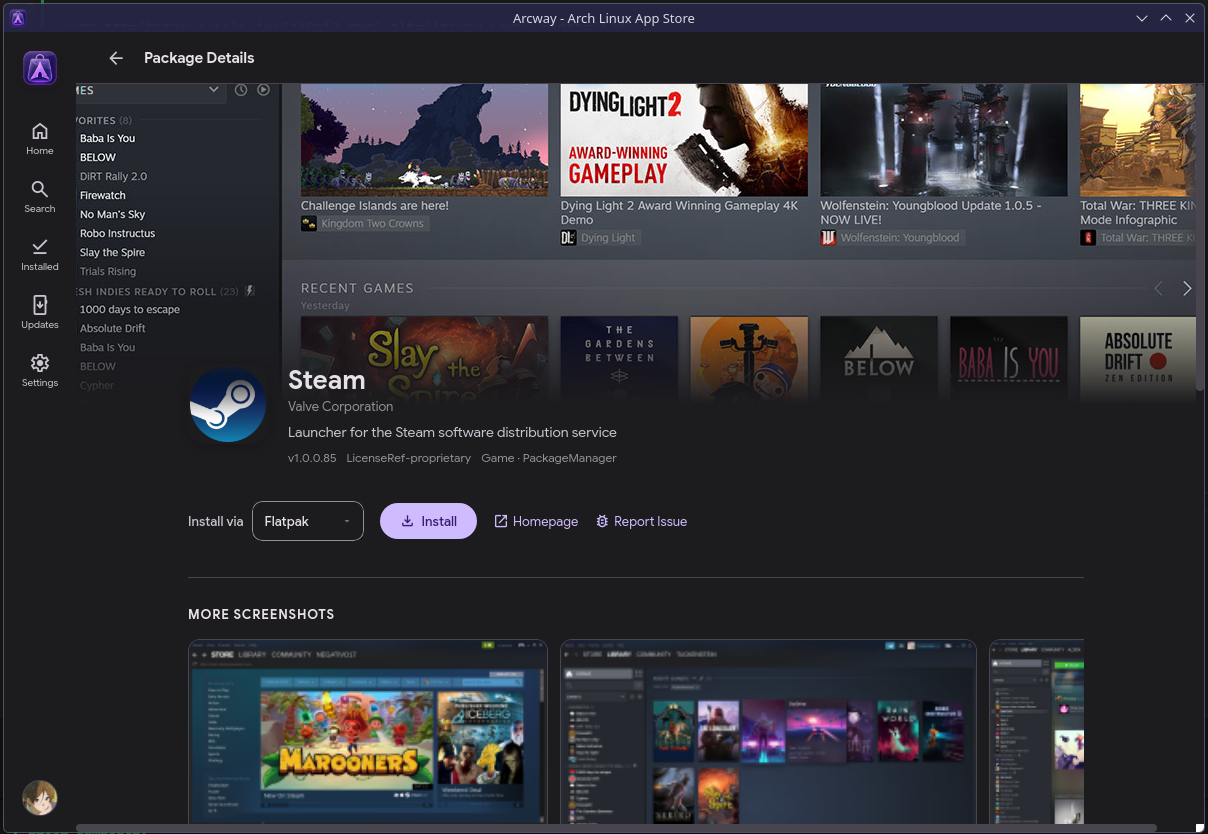Click the 'Package Details' header title
This screenshot has height=834, width=1208.
pyautogui.click(x=199, y=58)
